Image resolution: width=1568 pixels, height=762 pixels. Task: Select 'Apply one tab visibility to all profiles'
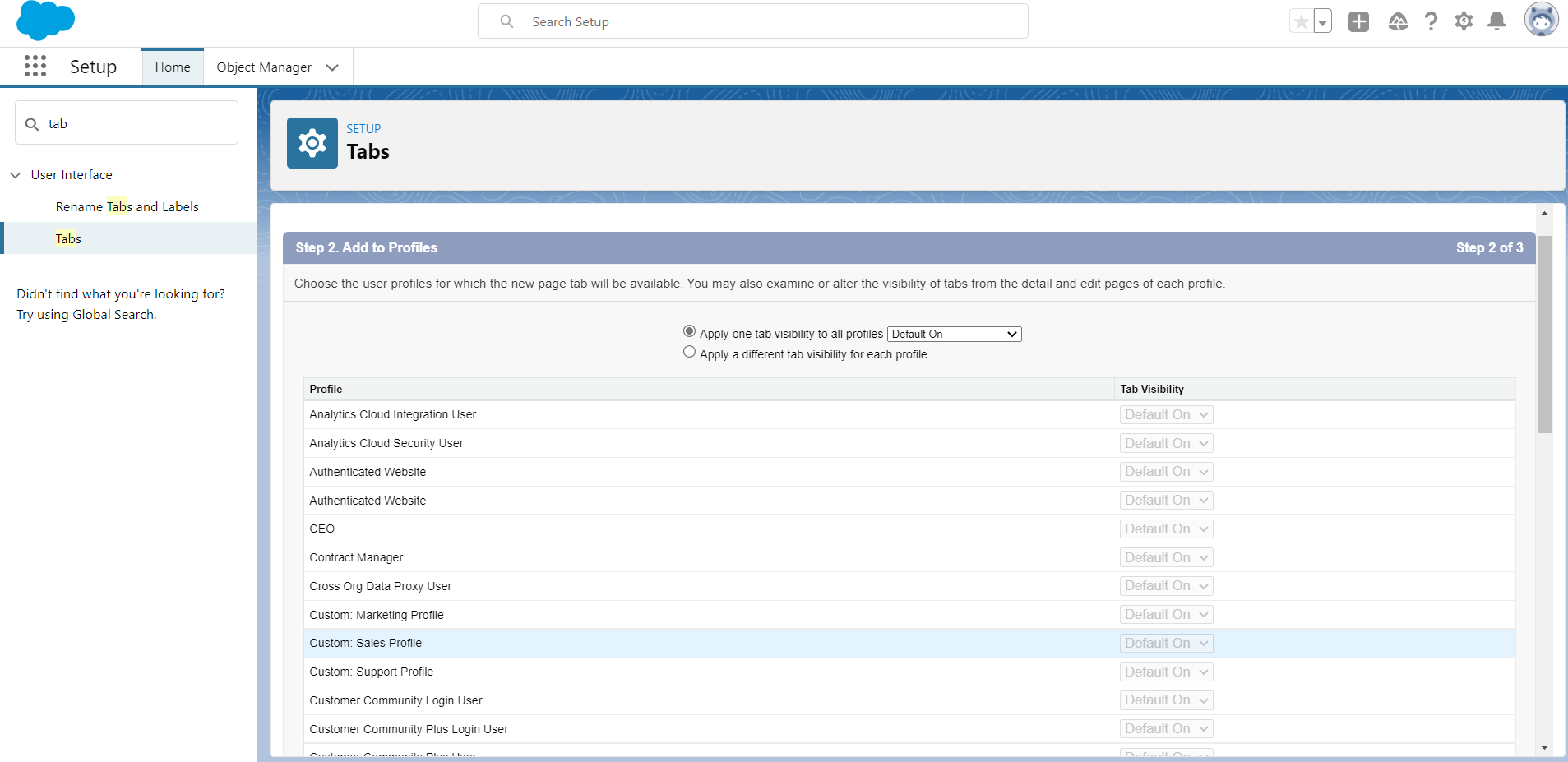689,331
